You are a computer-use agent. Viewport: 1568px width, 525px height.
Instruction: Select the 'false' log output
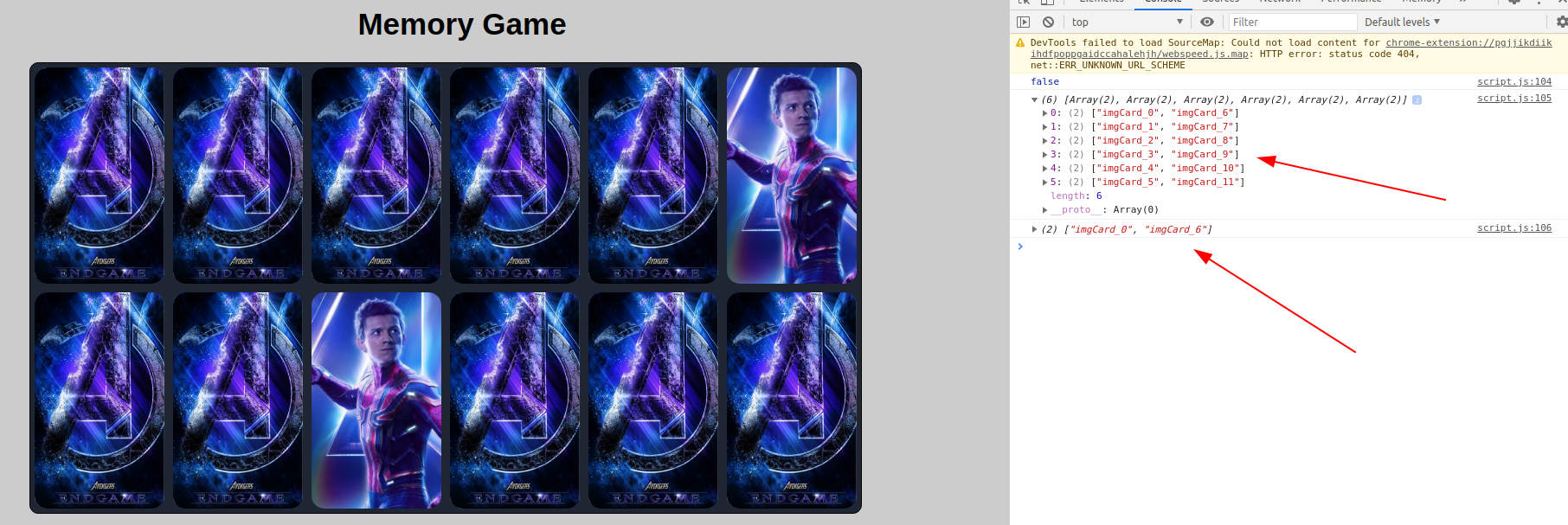click(1044, 81)
